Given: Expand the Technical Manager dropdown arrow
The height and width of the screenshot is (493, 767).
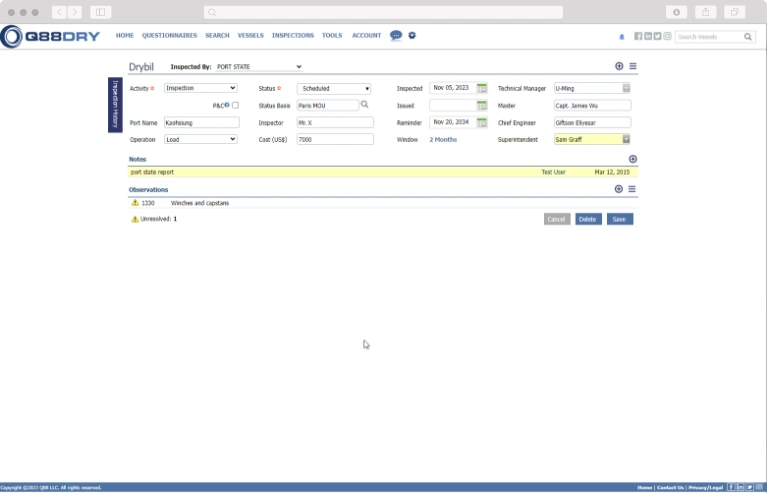Looking at the screenshot, I should (626, 88).
